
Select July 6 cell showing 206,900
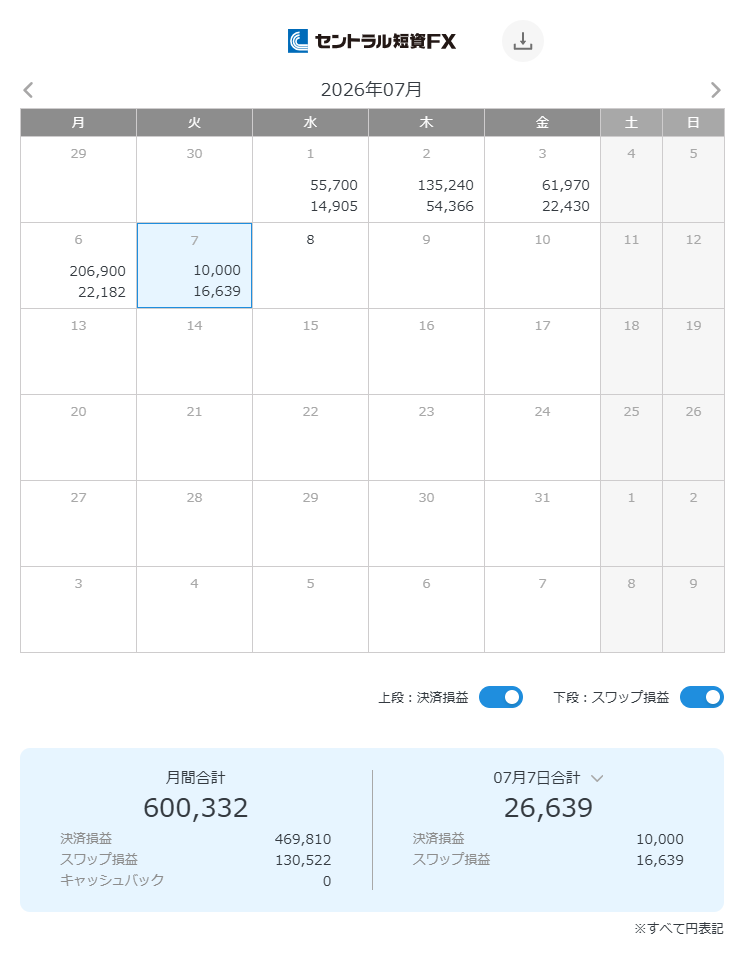pos(79,265)
